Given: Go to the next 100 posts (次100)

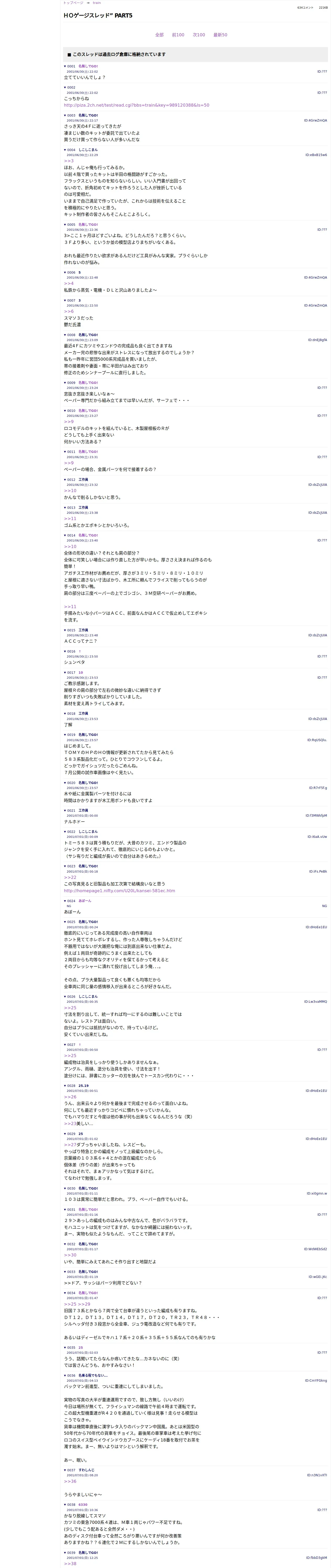Looking at the screenshot, I should pos(199,35).
